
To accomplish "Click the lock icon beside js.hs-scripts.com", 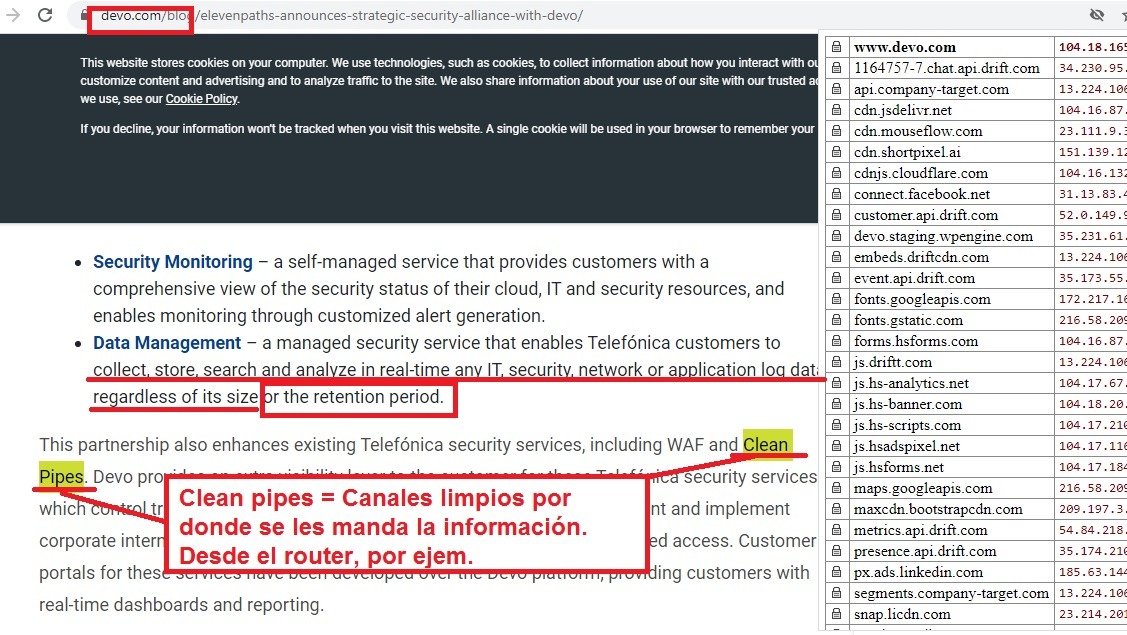I will click(837, 425).
